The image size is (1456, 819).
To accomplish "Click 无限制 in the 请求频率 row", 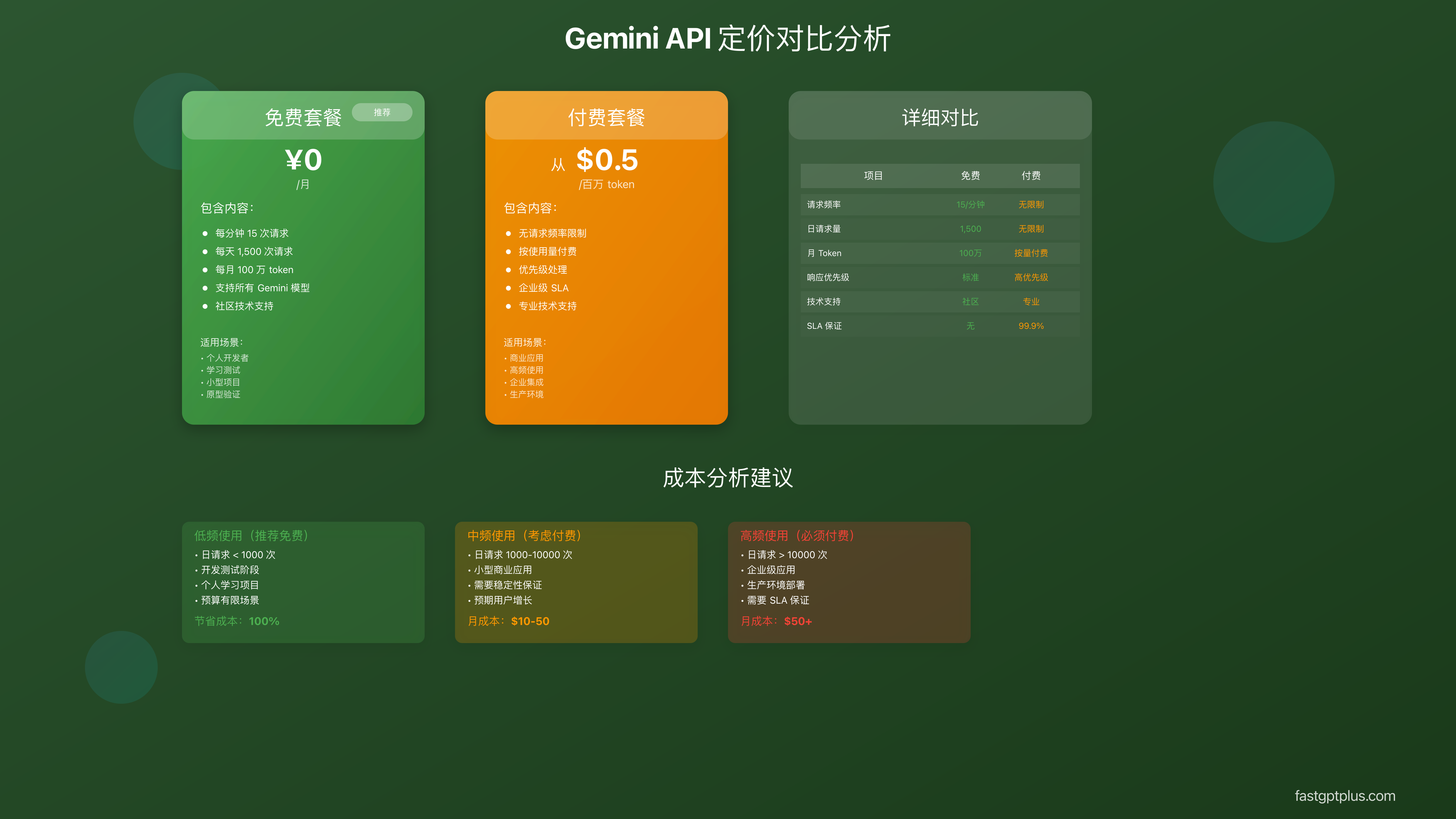I will (x=1031, y=205).
